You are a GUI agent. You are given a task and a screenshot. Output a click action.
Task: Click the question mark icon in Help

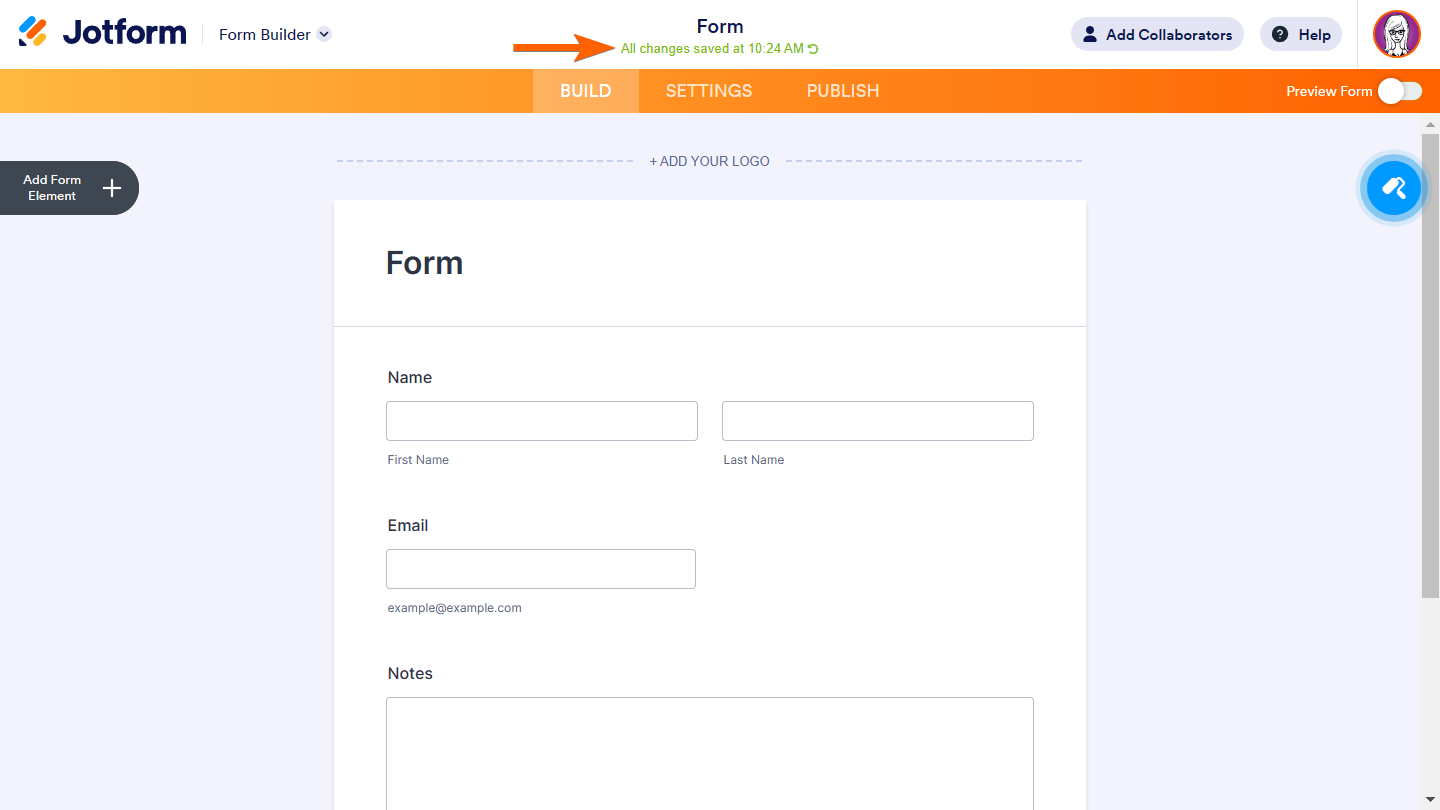point(1278,34)
